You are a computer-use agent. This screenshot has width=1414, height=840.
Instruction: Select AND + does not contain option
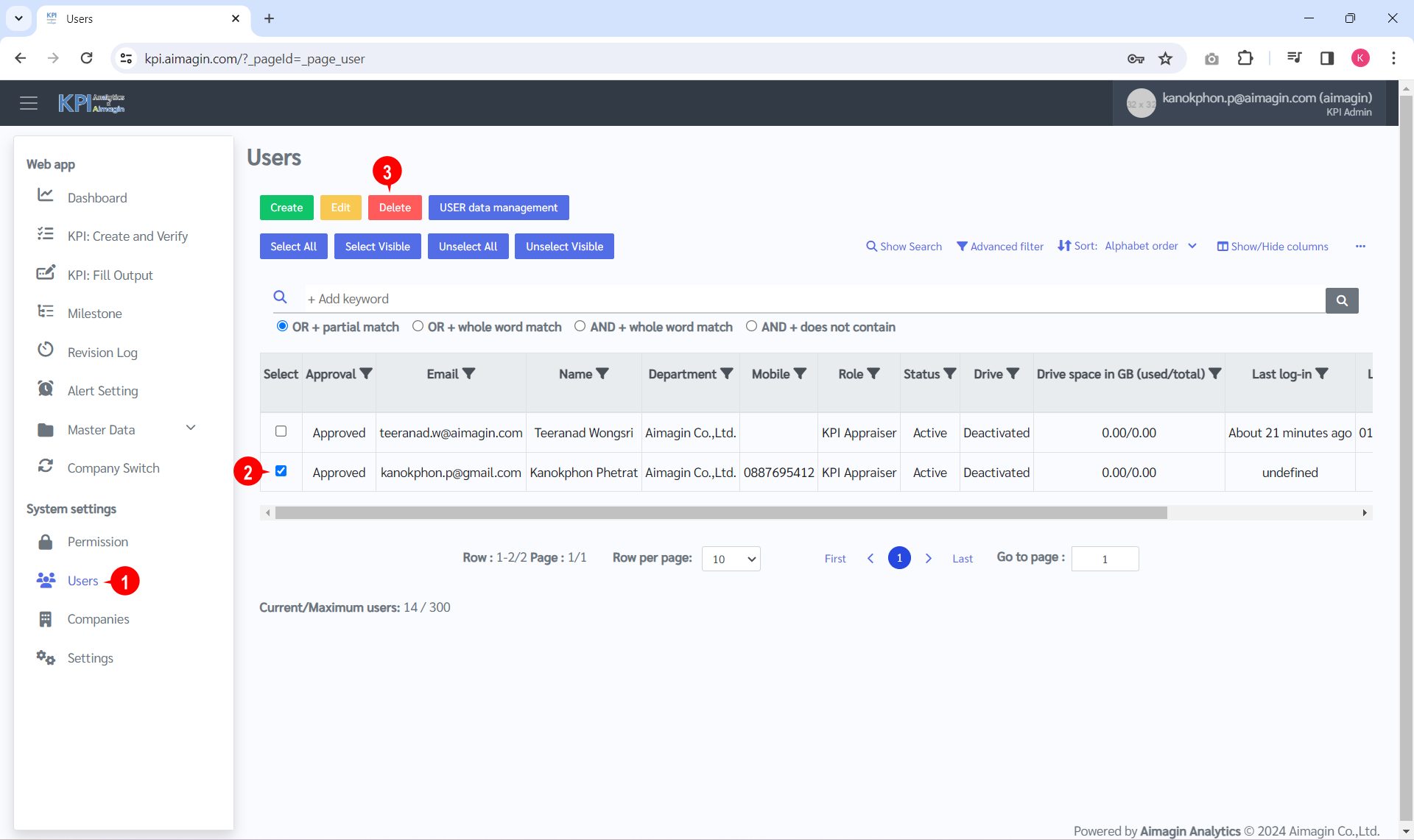(x=751, y=326)
